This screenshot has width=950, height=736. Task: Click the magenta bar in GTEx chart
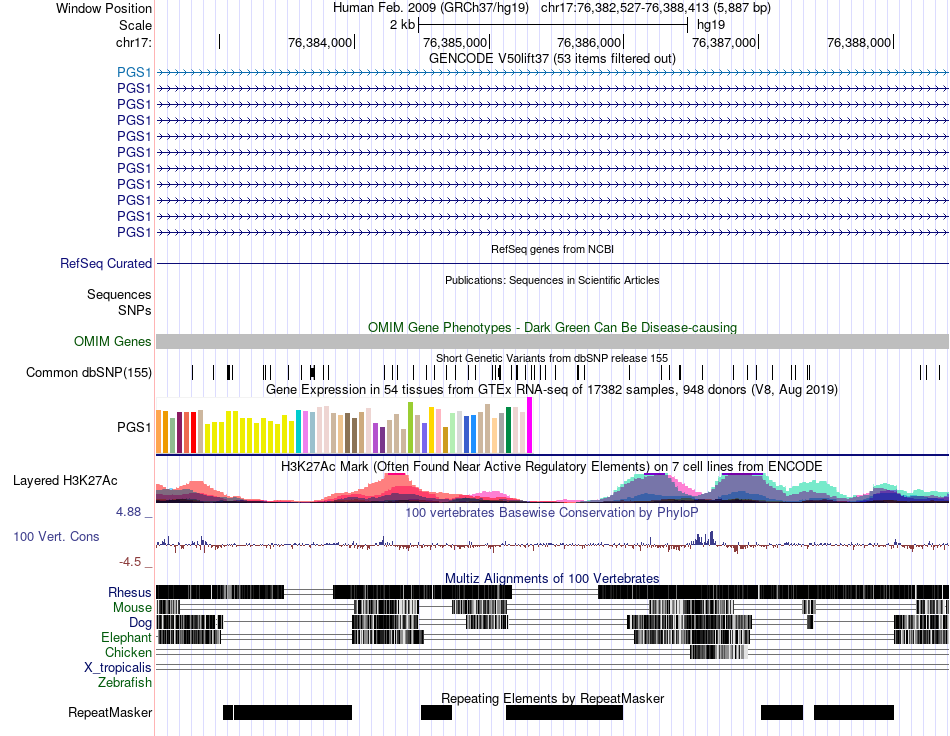(x=530, y=425)
